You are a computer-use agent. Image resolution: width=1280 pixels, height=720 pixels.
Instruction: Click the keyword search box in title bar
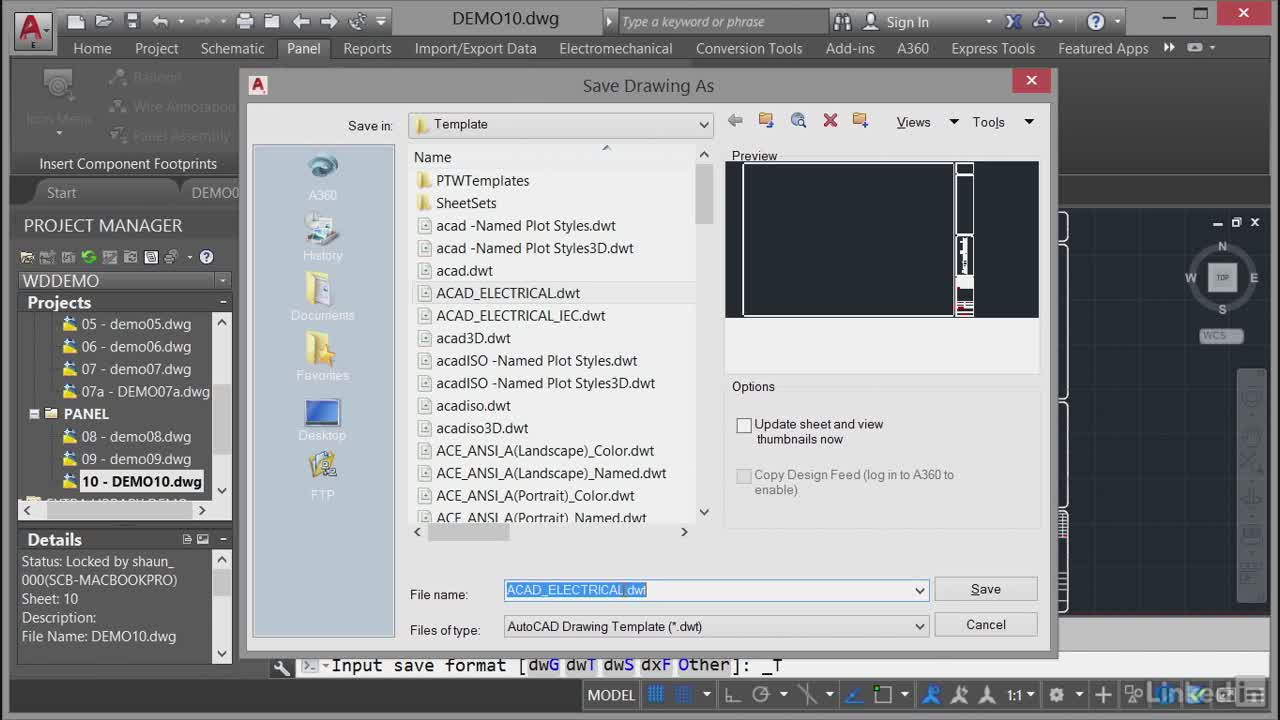click(x=722, y=22)
